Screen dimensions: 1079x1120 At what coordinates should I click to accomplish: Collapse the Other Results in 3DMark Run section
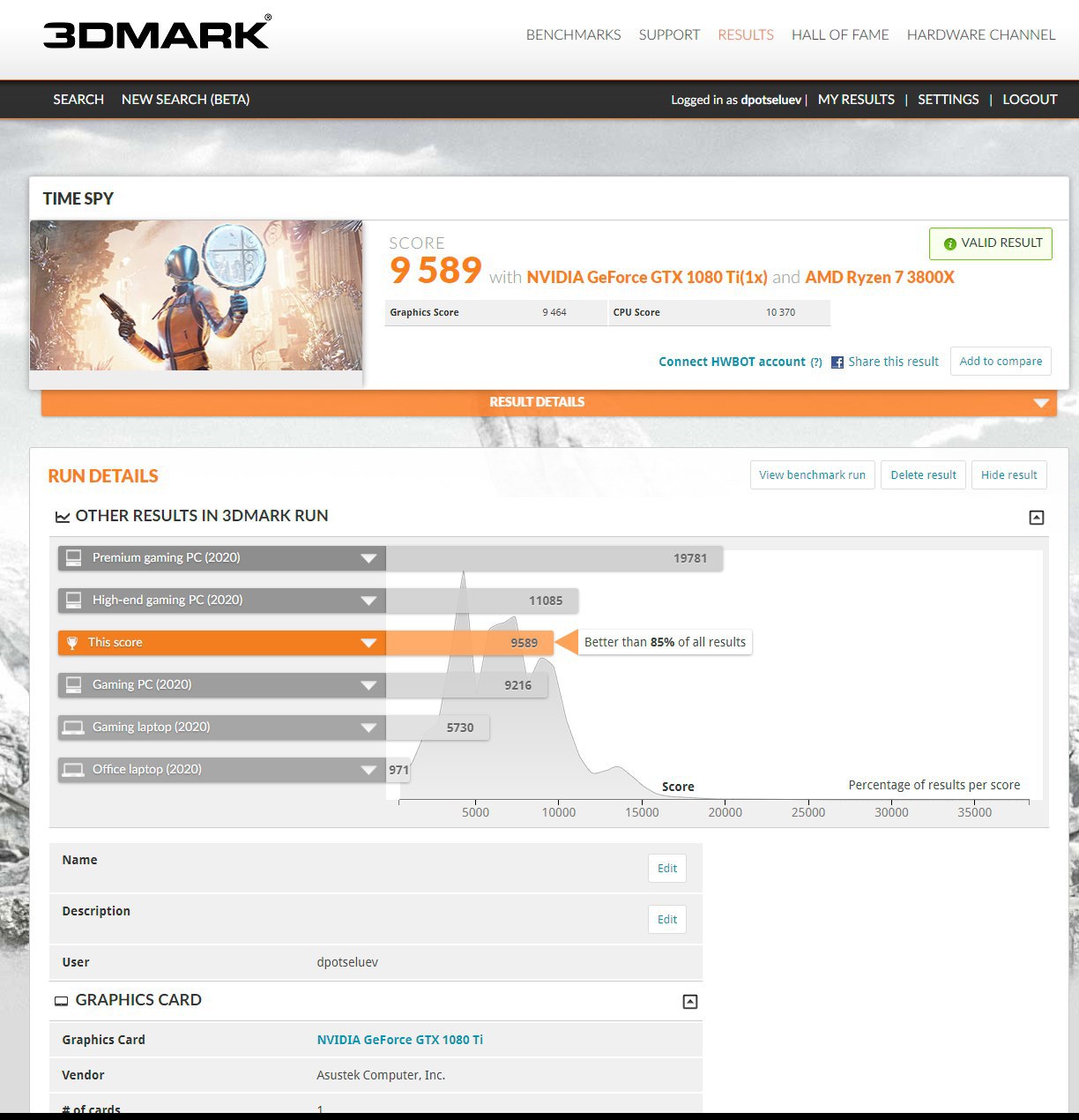coord(1037,518)
